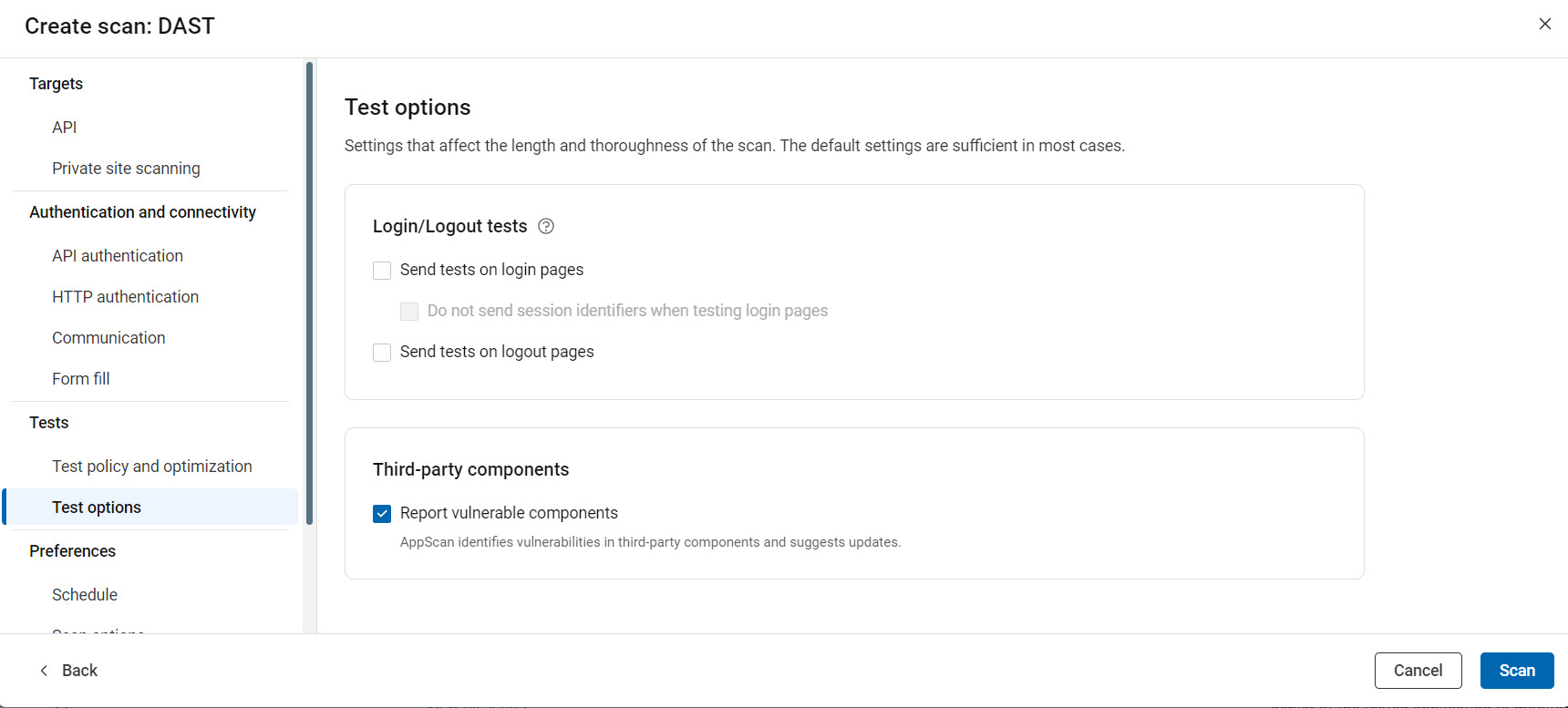Image resolution: width=1568 pixels, height=708 pixels.
Task: Select Test policy and optimization
Action: click(151, 467)
